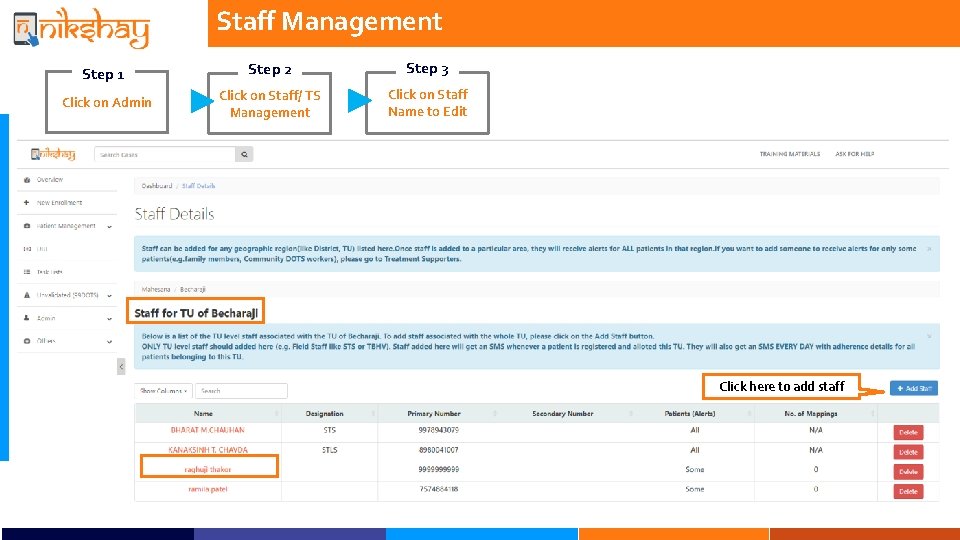Dismiss the top staff info banner

point(929,249)
